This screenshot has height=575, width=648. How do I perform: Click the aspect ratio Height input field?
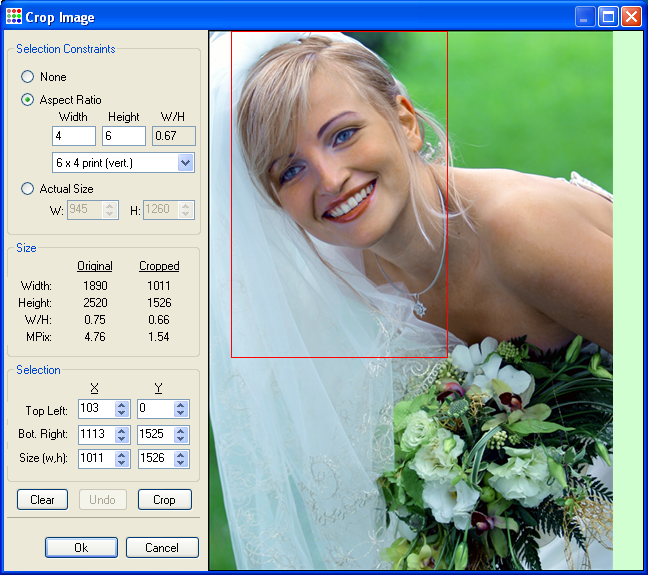124,136
